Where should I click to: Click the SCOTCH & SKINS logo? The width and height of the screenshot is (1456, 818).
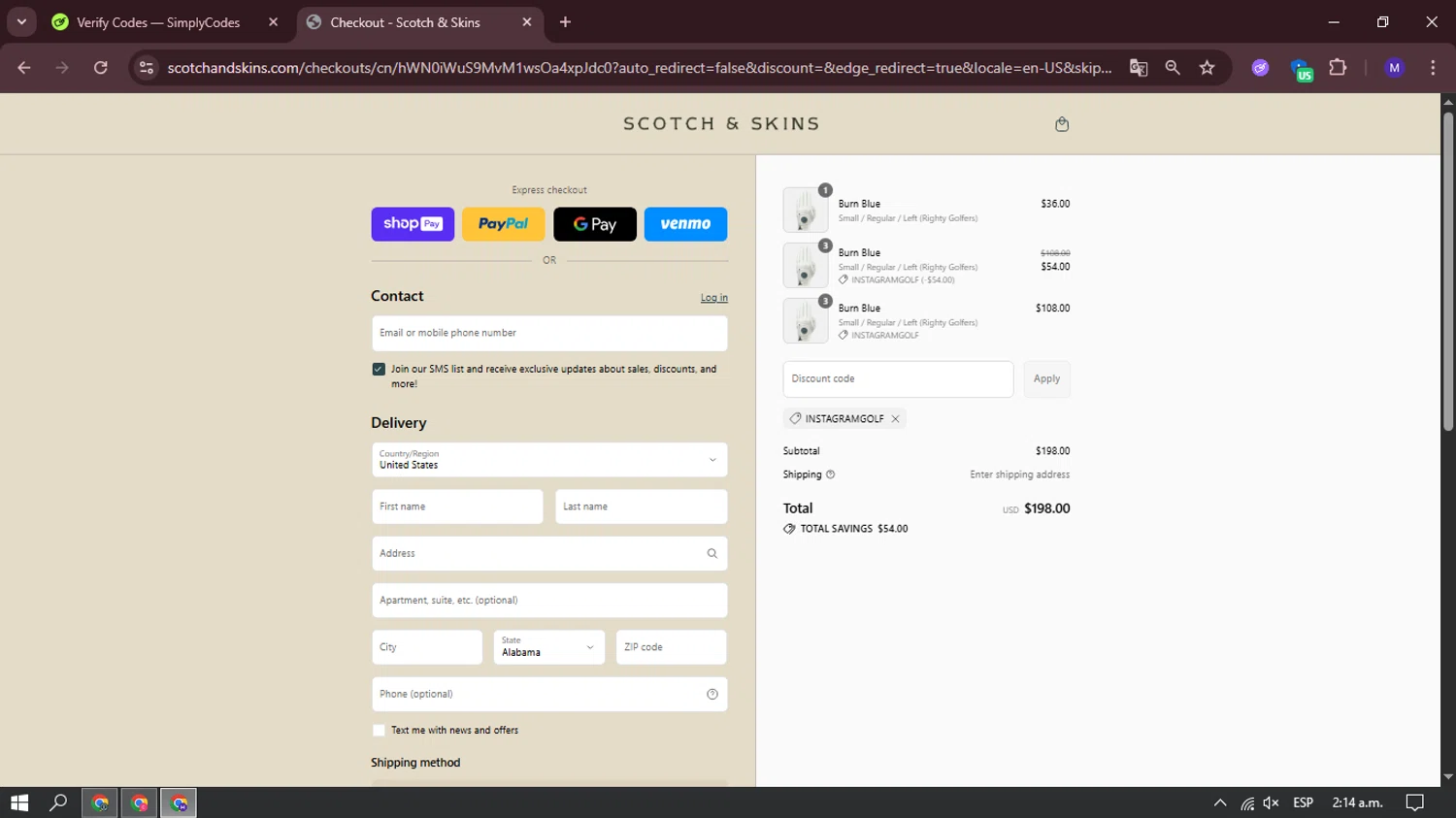722,124
